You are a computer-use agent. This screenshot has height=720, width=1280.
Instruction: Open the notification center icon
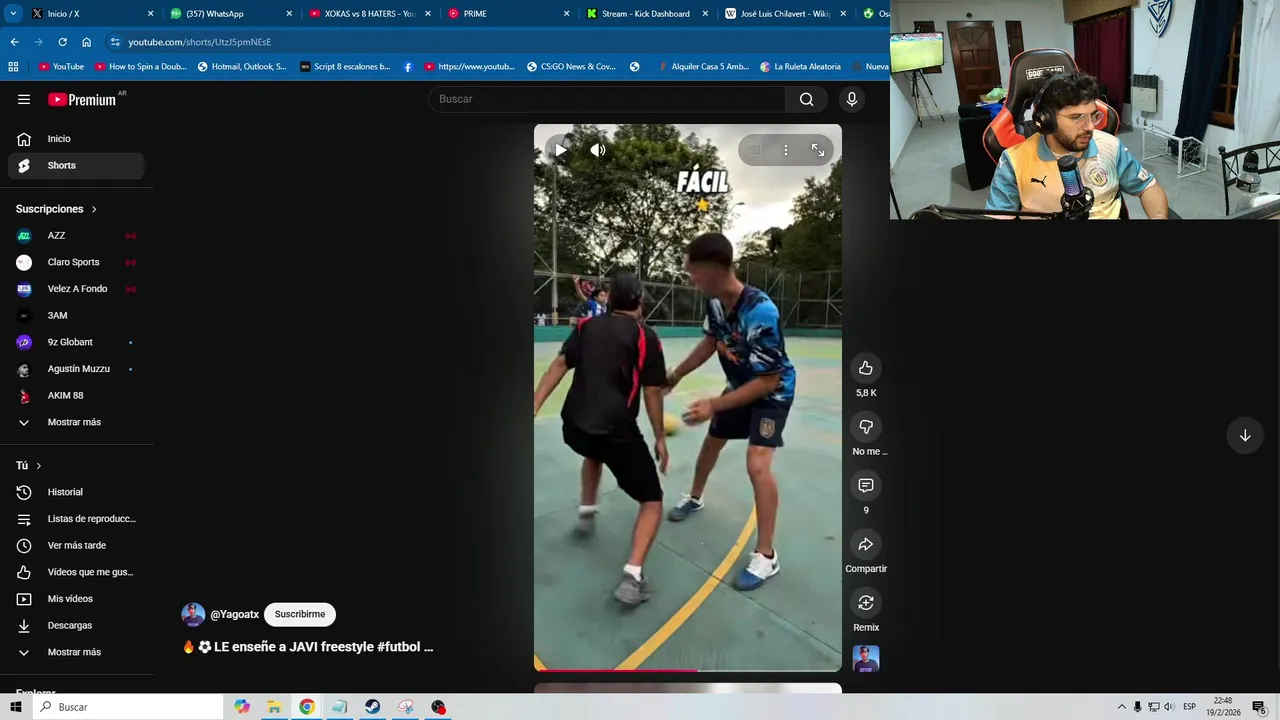(1259, 707)
